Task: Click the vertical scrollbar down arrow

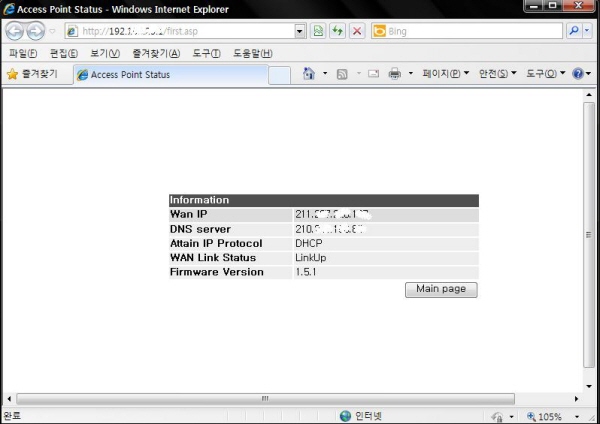Action: coord(589,386)
